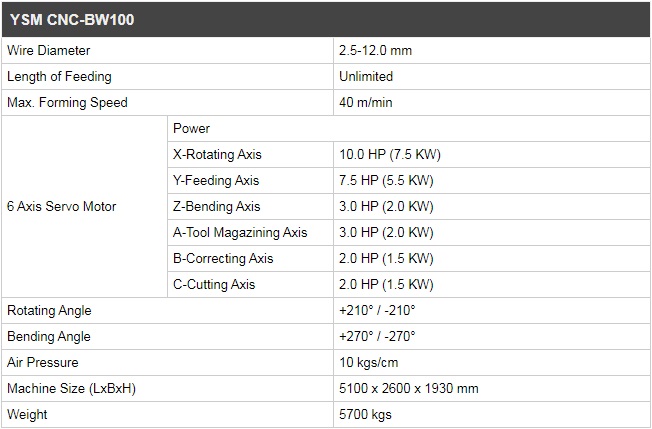The image size is (652, 429).
Task: Click the Power subheading cell
Action: (409, 128)
